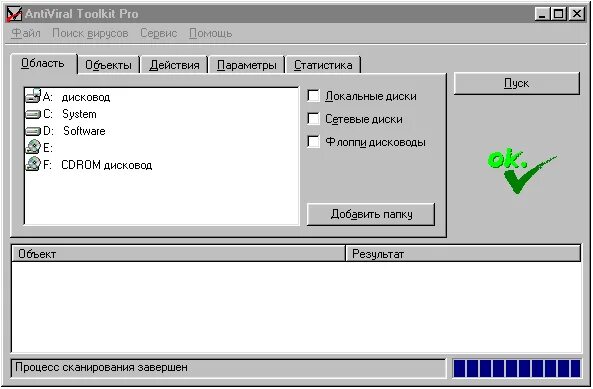This screenshot has height=389, width=593.
Task: Click the 'CDROM дисковод' label
Action: pyautogui.click(x=107, y=165)
